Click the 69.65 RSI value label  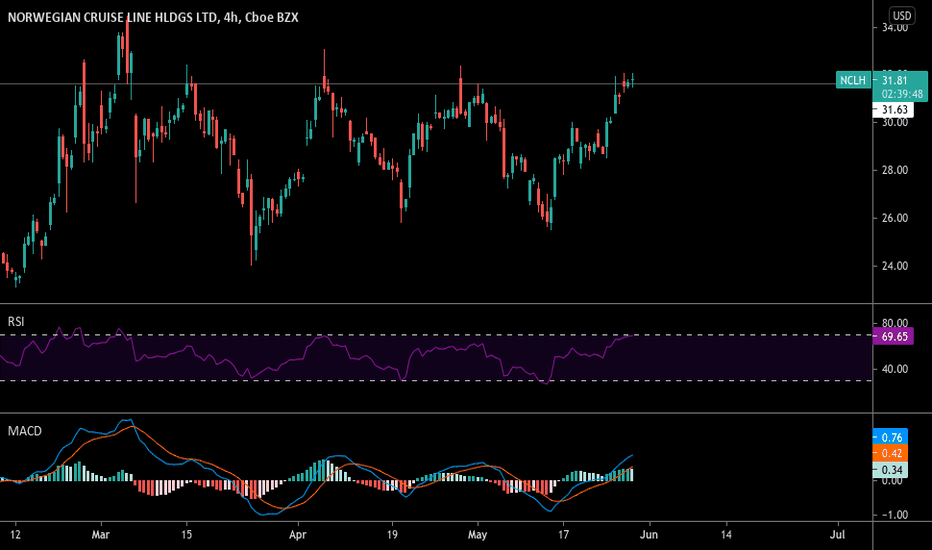tap(895, 337)
